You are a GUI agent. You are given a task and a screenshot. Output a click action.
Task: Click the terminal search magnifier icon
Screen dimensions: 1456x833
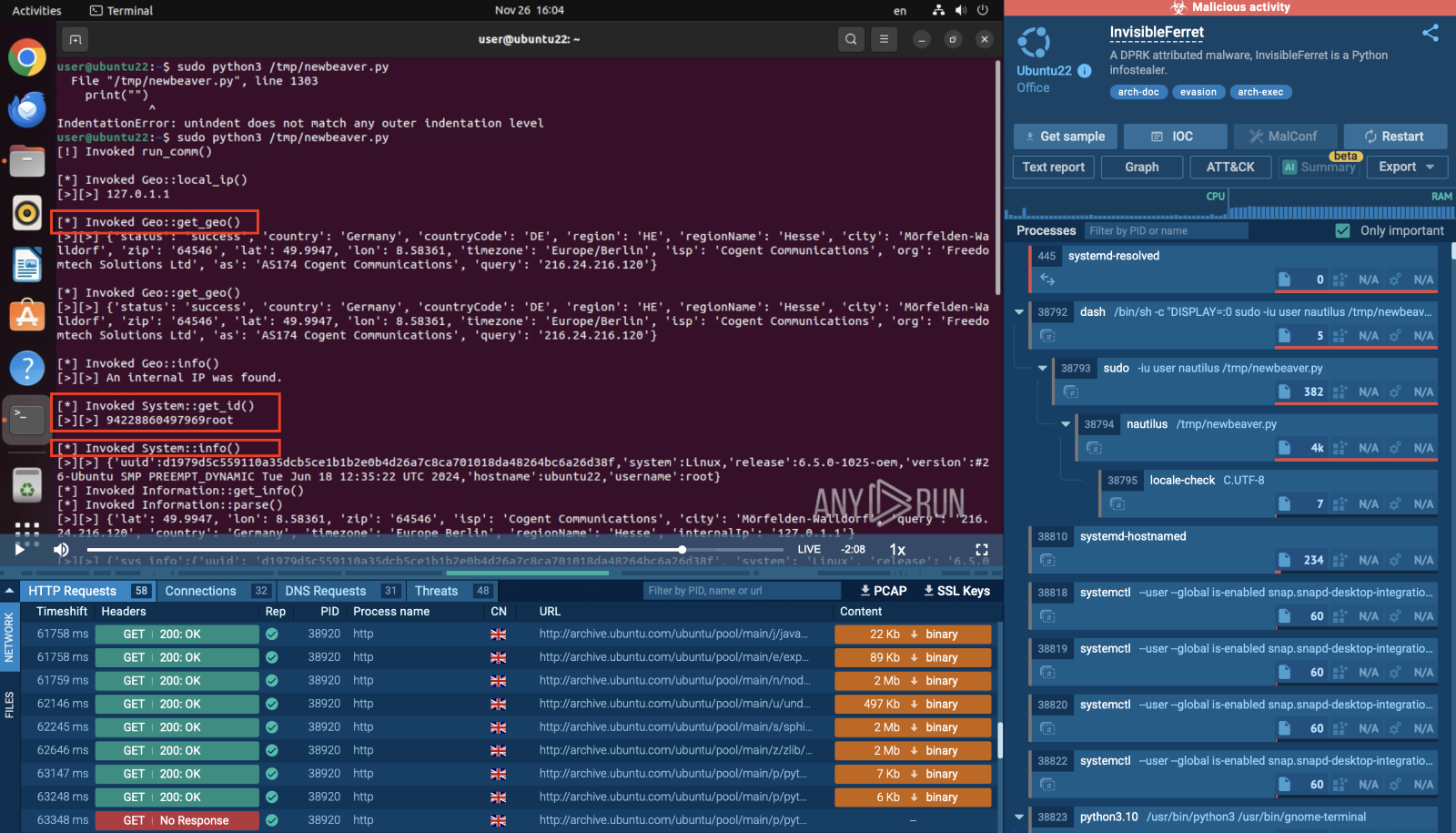850,39
